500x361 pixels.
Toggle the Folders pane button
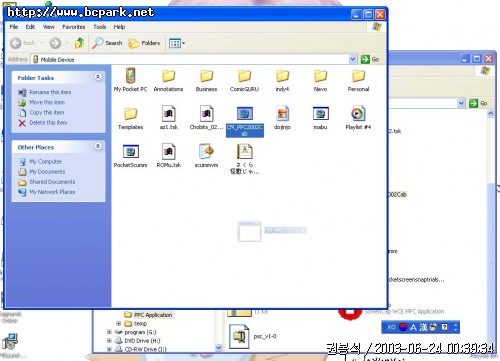144,43
